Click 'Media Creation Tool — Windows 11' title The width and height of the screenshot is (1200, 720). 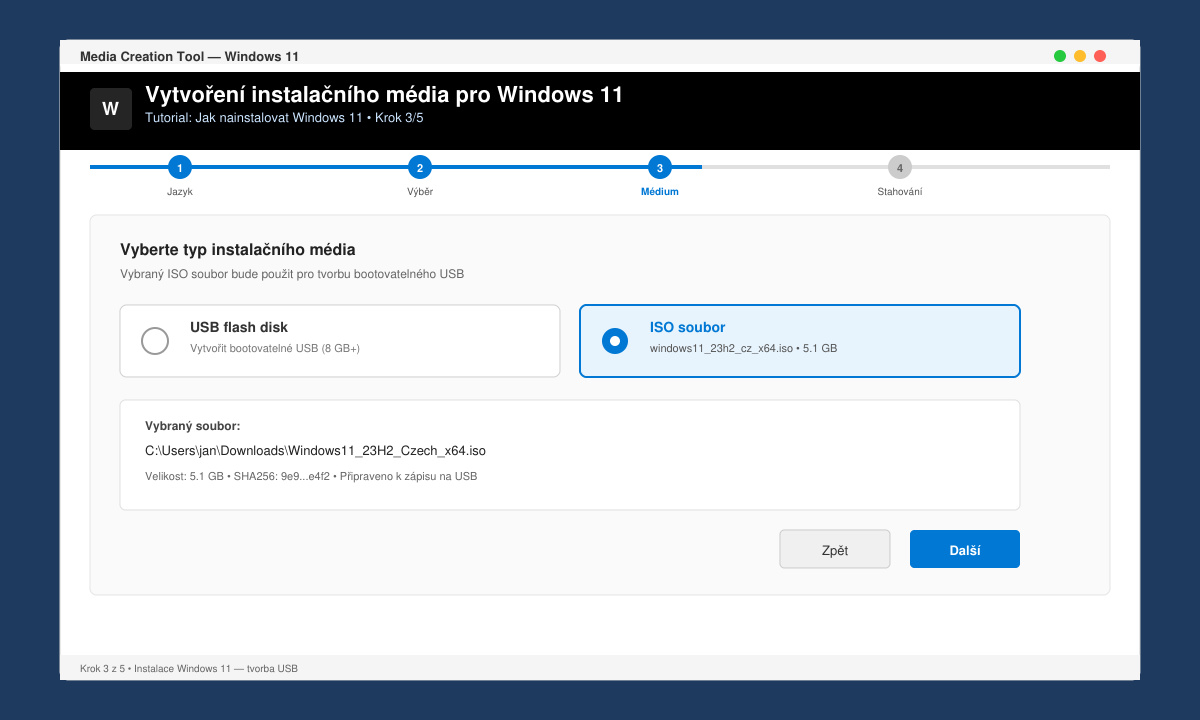(x=189, y=56)
